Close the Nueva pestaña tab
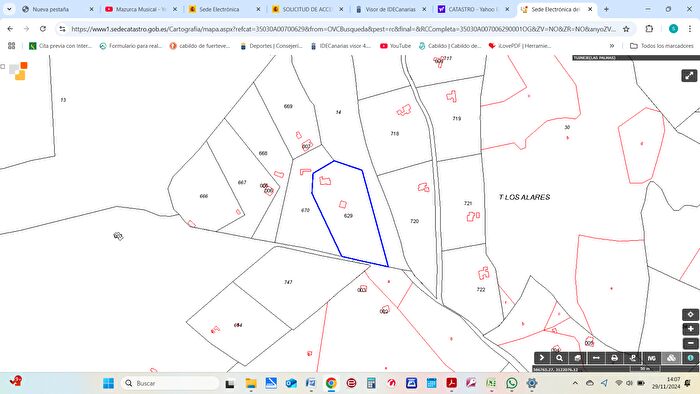Image resolution: width=700 pixels, height=394 pixels. click(x=92, y=9)
